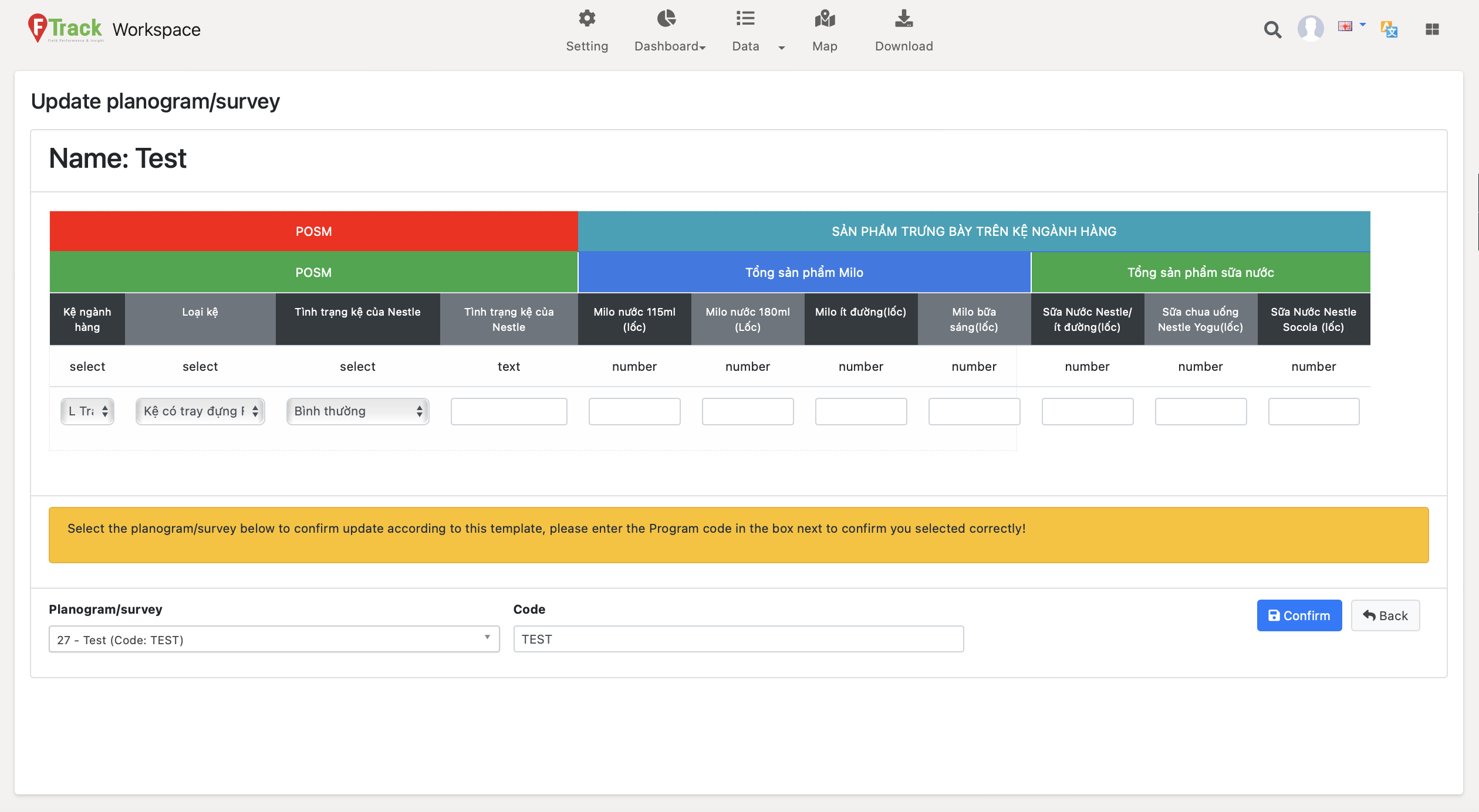
Task: Open the Kệ ngành hàng select dropdown
Action: tap(87, 411)
